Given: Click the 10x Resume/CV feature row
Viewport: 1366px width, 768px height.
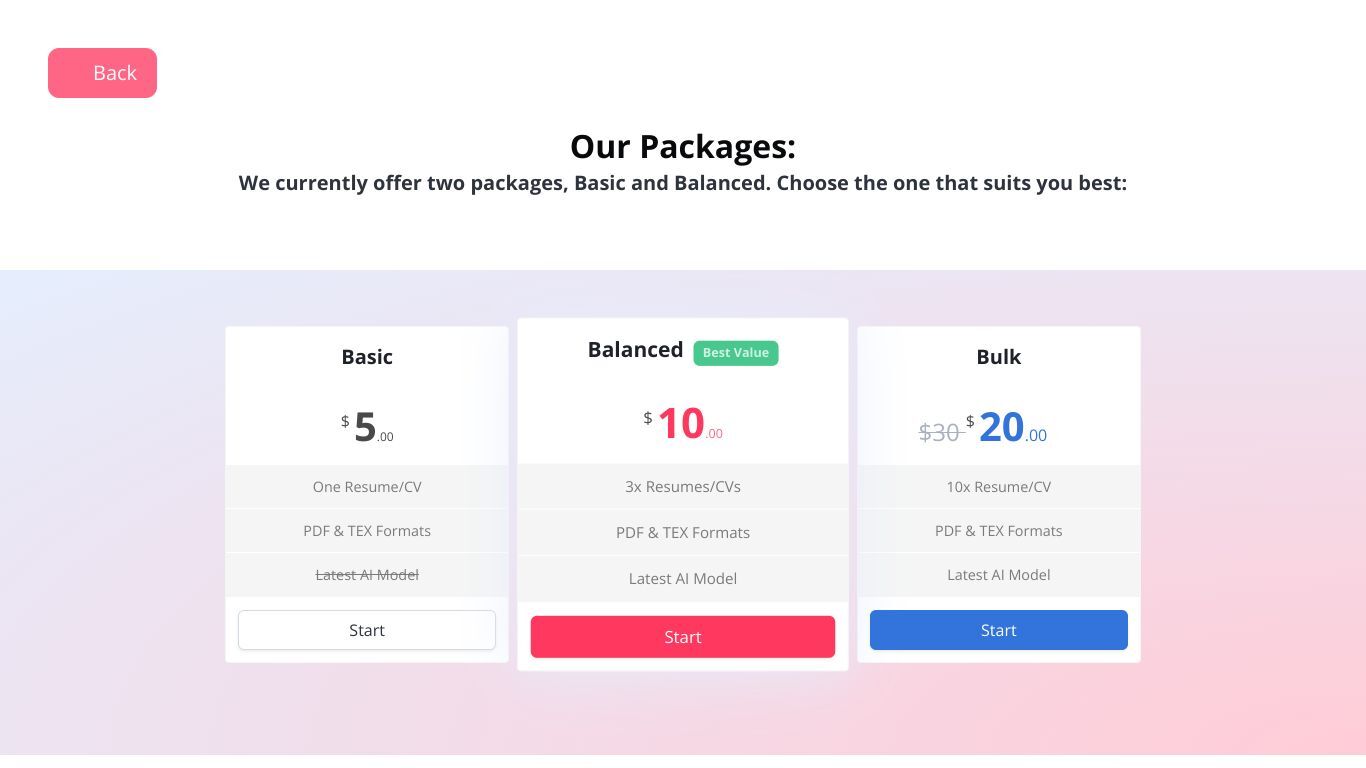Looking at the screenshot, I should point(999,487).
